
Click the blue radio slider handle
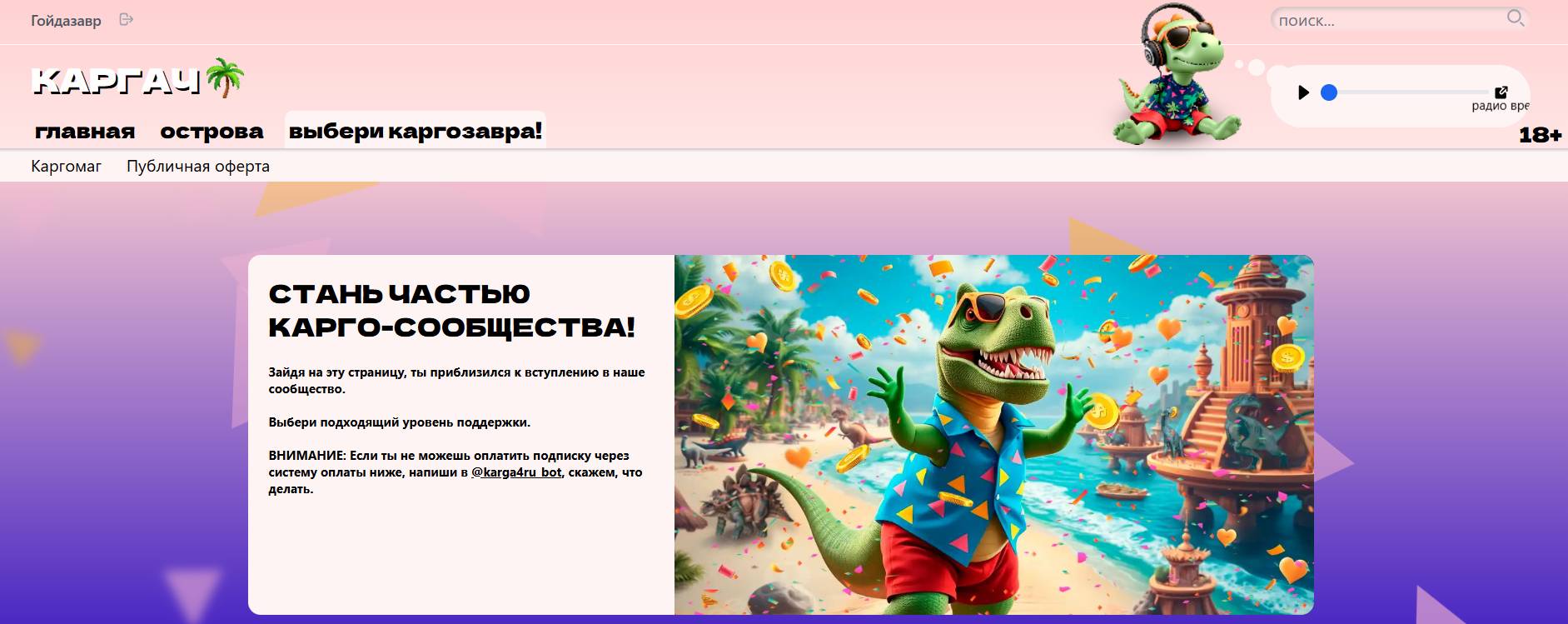pos(1329,92)
